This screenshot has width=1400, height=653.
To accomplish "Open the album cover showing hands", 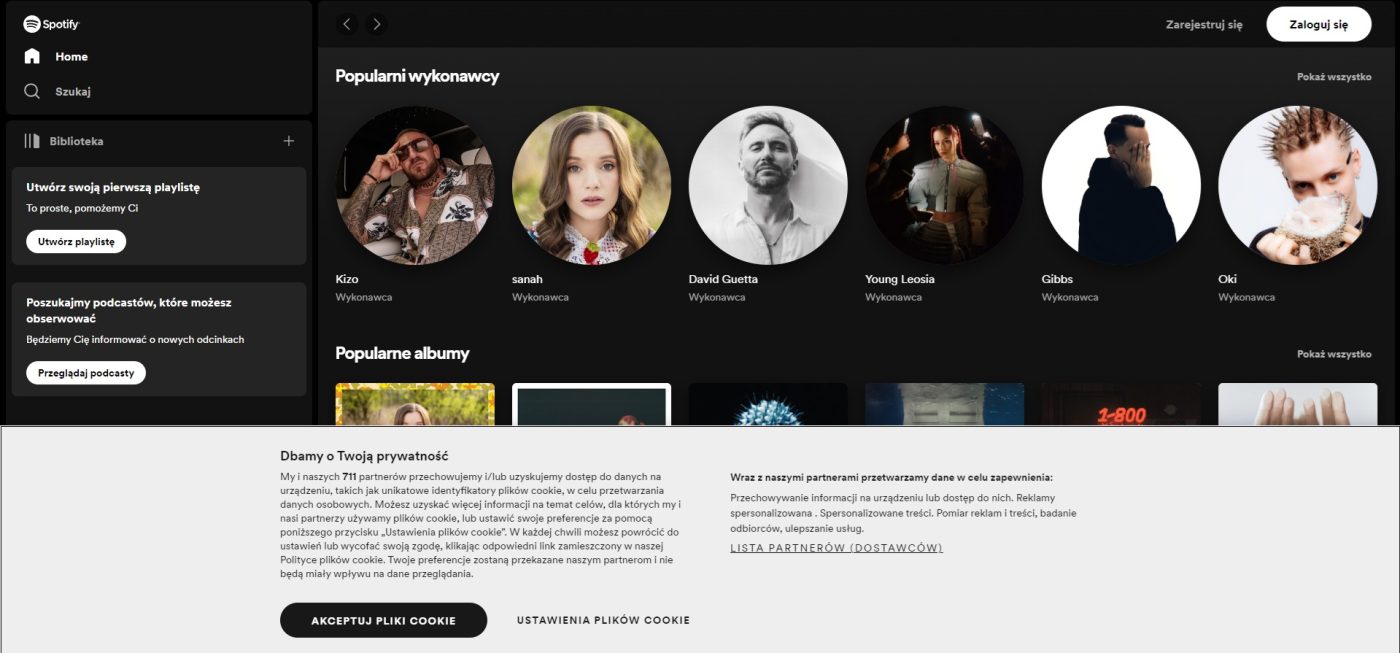I will (1298, 404).
